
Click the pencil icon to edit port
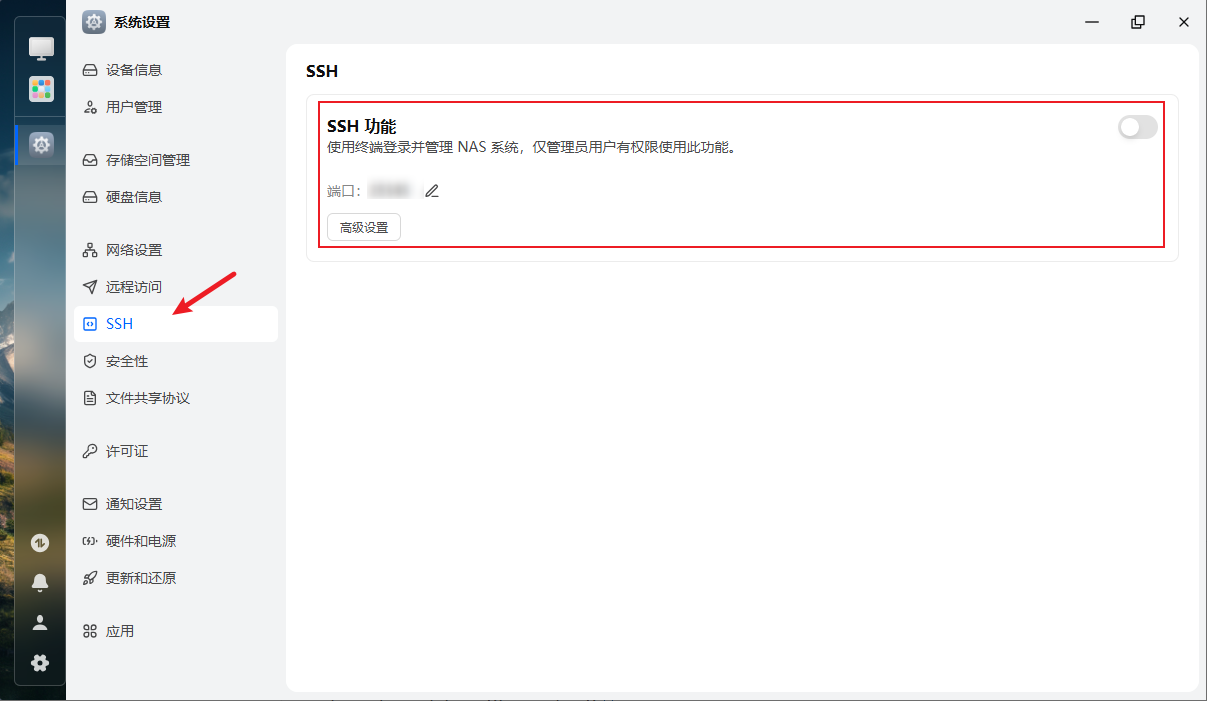[432, 191]
